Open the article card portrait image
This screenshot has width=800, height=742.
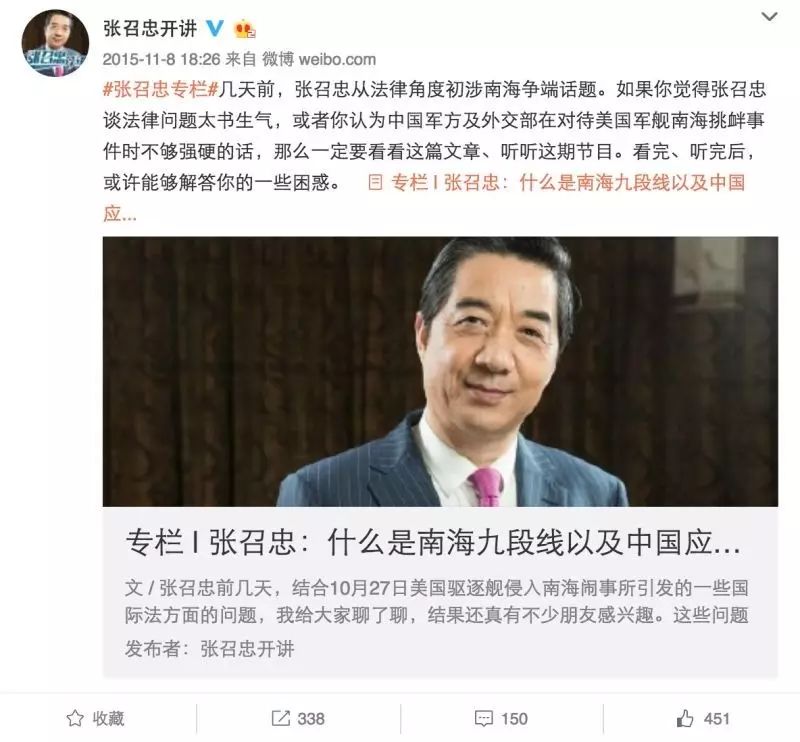point(440,372)
